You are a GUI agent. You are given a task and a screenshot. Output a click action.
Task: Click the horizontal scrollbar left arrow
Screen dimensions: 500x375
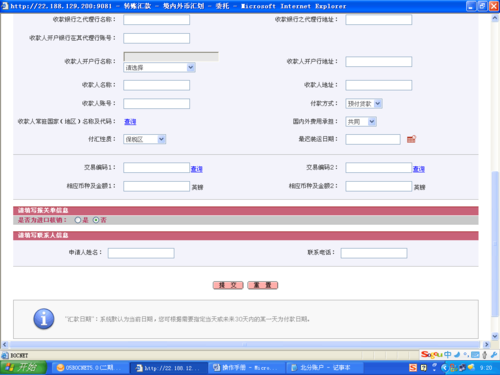pos(5,344)
